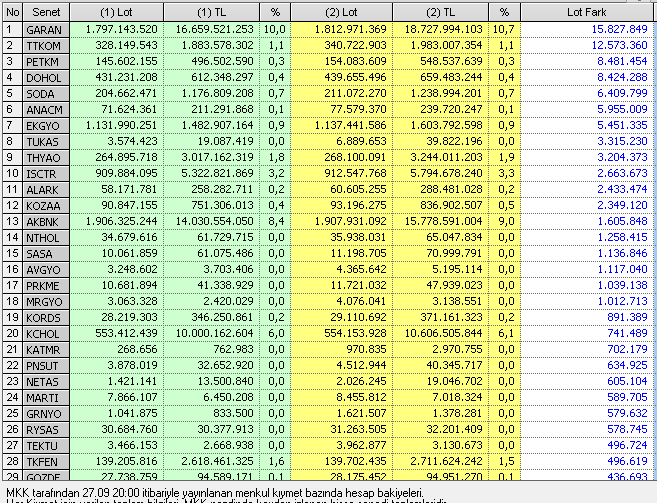
Task: Select the SODA row label
Action: (x=46, y=94)
